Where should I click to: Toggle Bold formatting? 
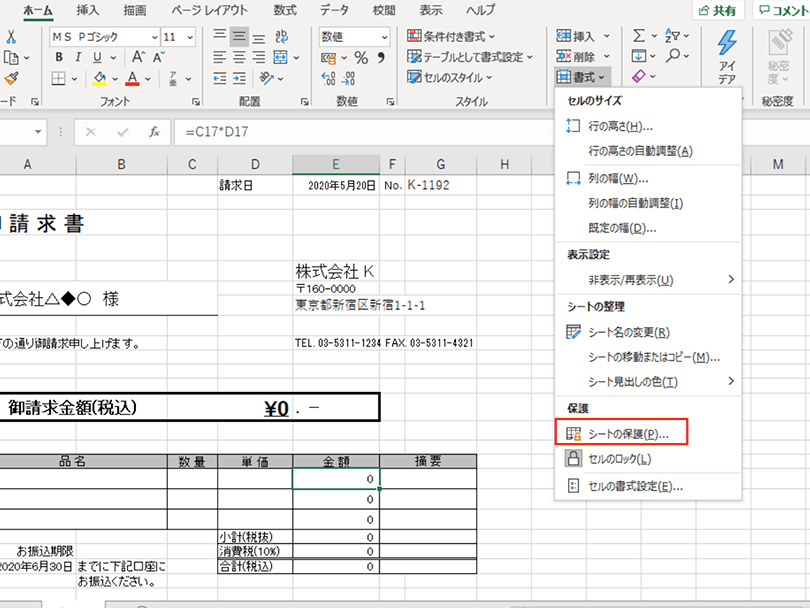point(59,57)
